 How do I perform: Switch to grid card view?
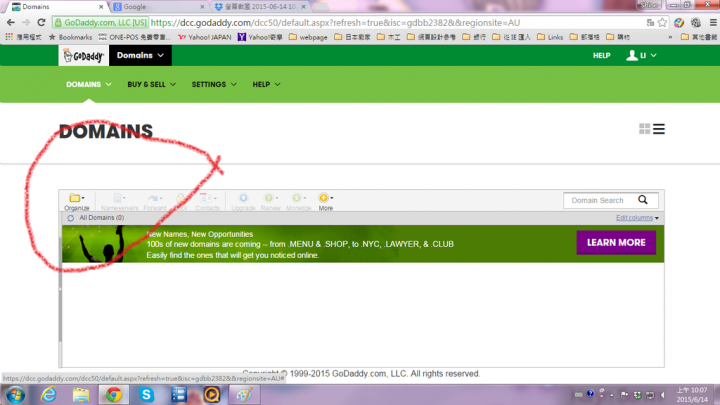[x=644, y=129]
